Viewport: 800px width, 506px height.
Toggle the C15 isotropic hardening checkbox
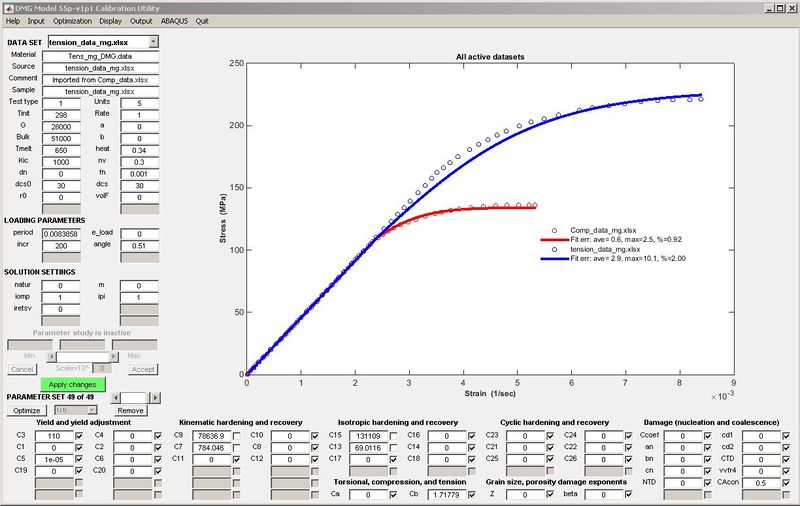click(x=393, y=436)
